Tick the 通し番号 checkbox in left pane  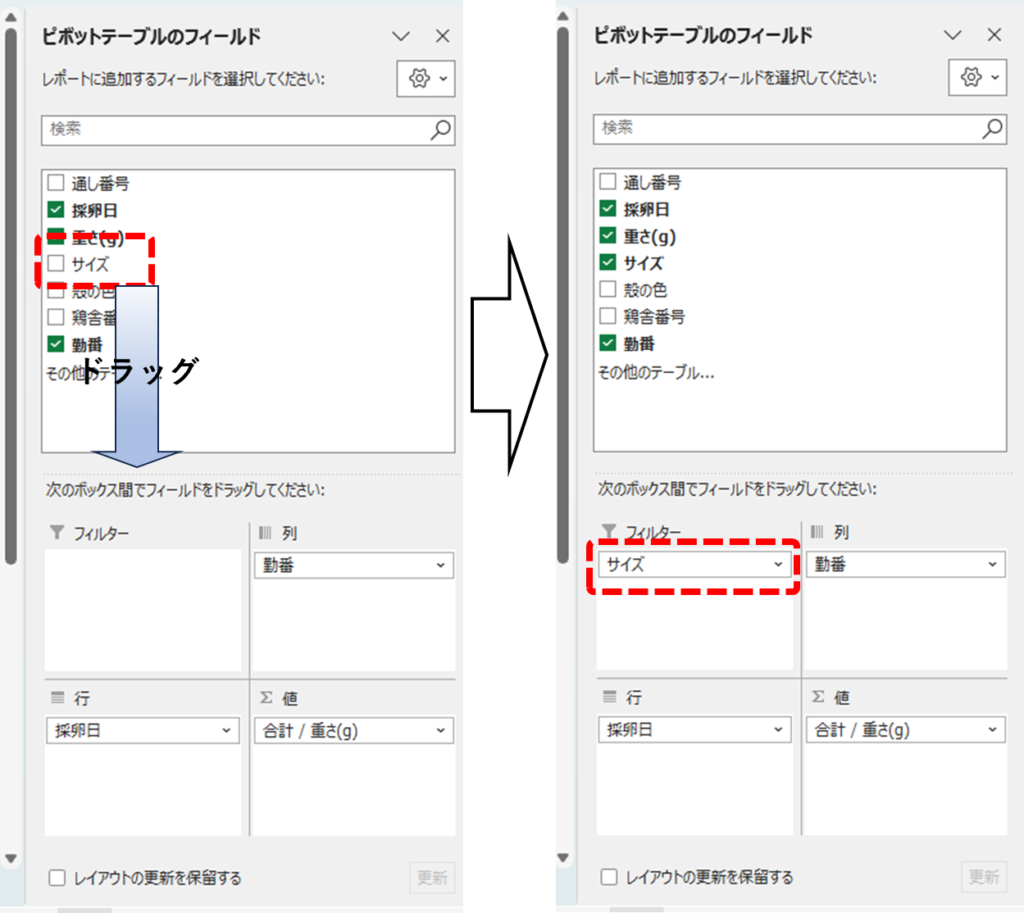[x=56, y=183]
